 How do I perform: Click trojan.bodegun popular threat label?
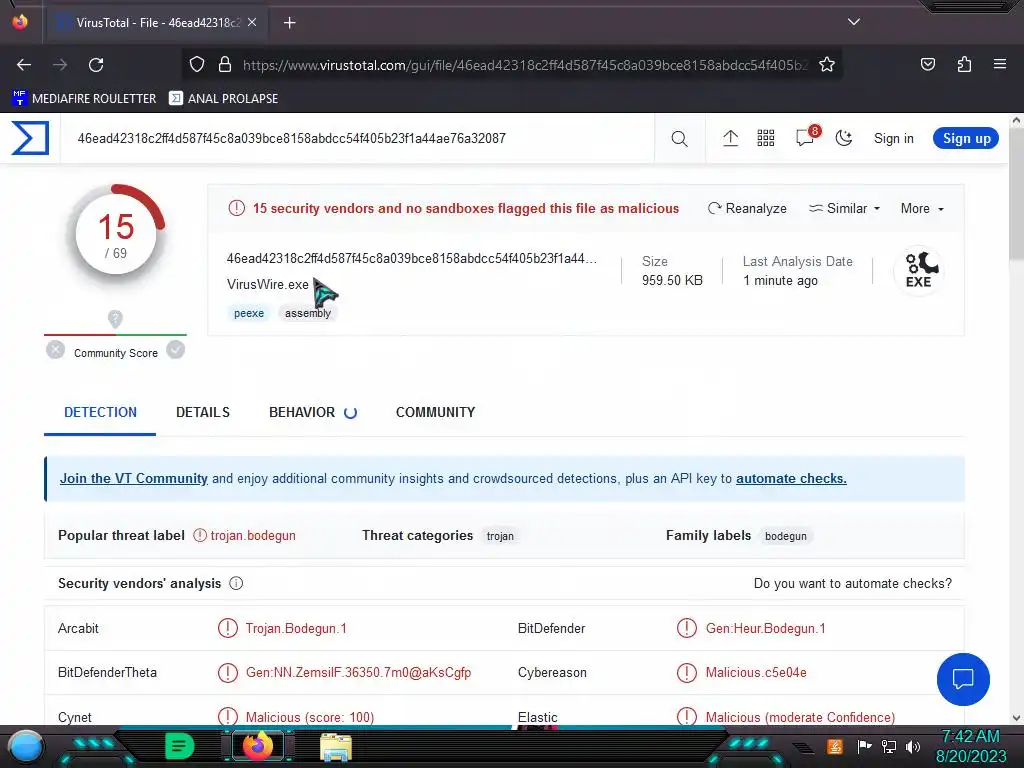point(253,536)
